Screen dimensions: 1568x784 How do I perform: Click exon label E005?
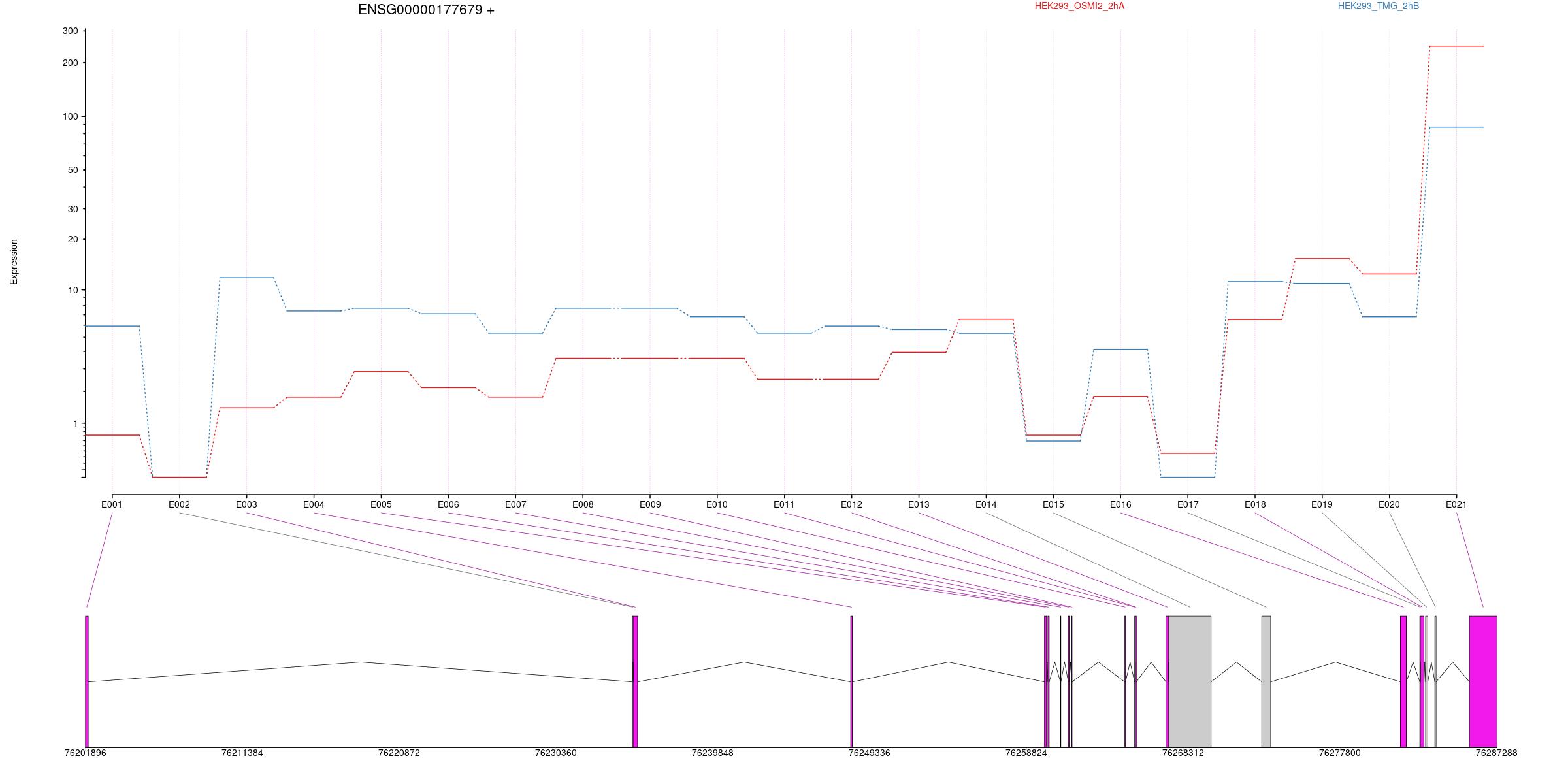[381, 504]
